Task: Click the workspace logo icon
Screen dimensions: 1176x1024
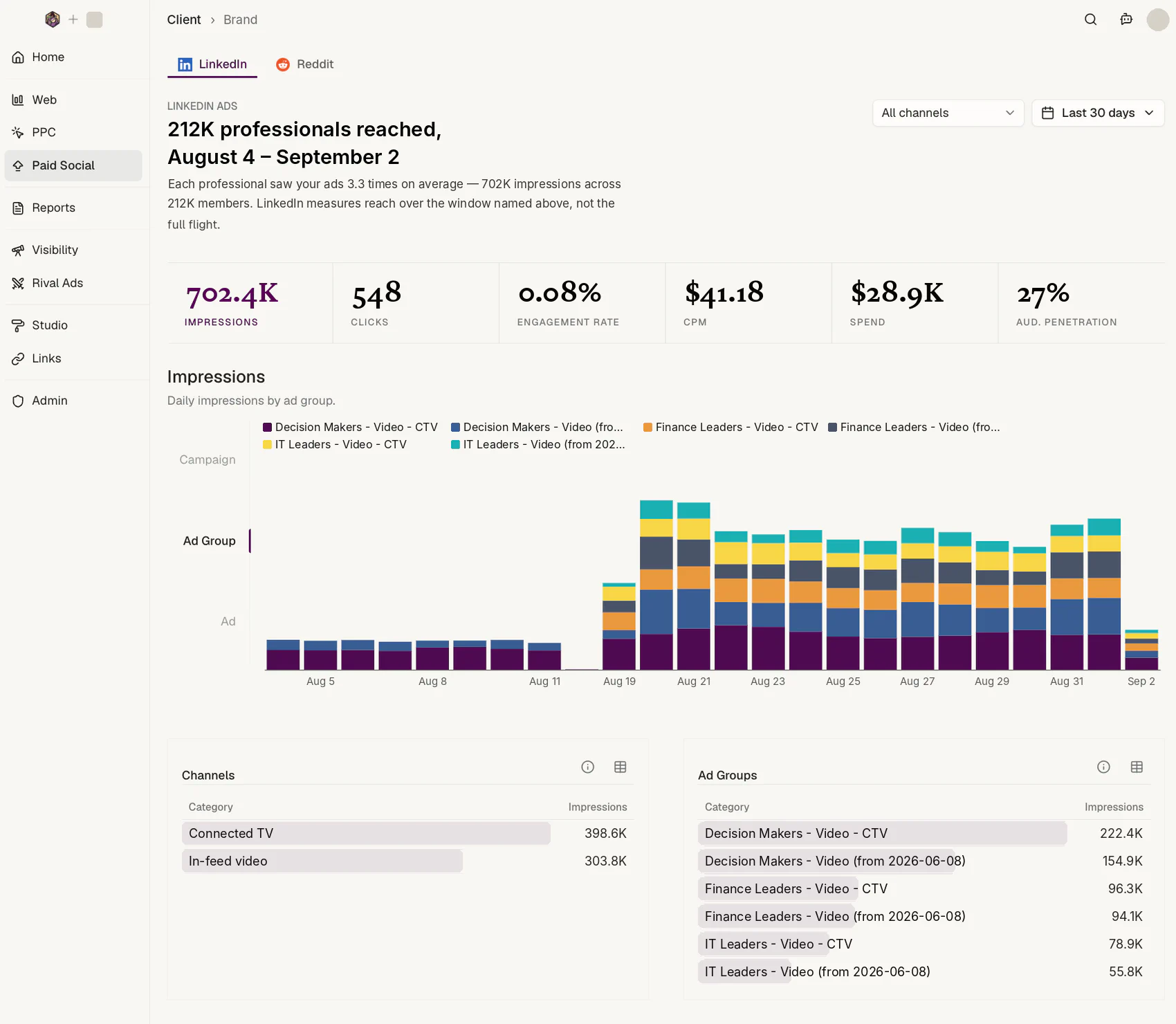Action: (53, 19)
